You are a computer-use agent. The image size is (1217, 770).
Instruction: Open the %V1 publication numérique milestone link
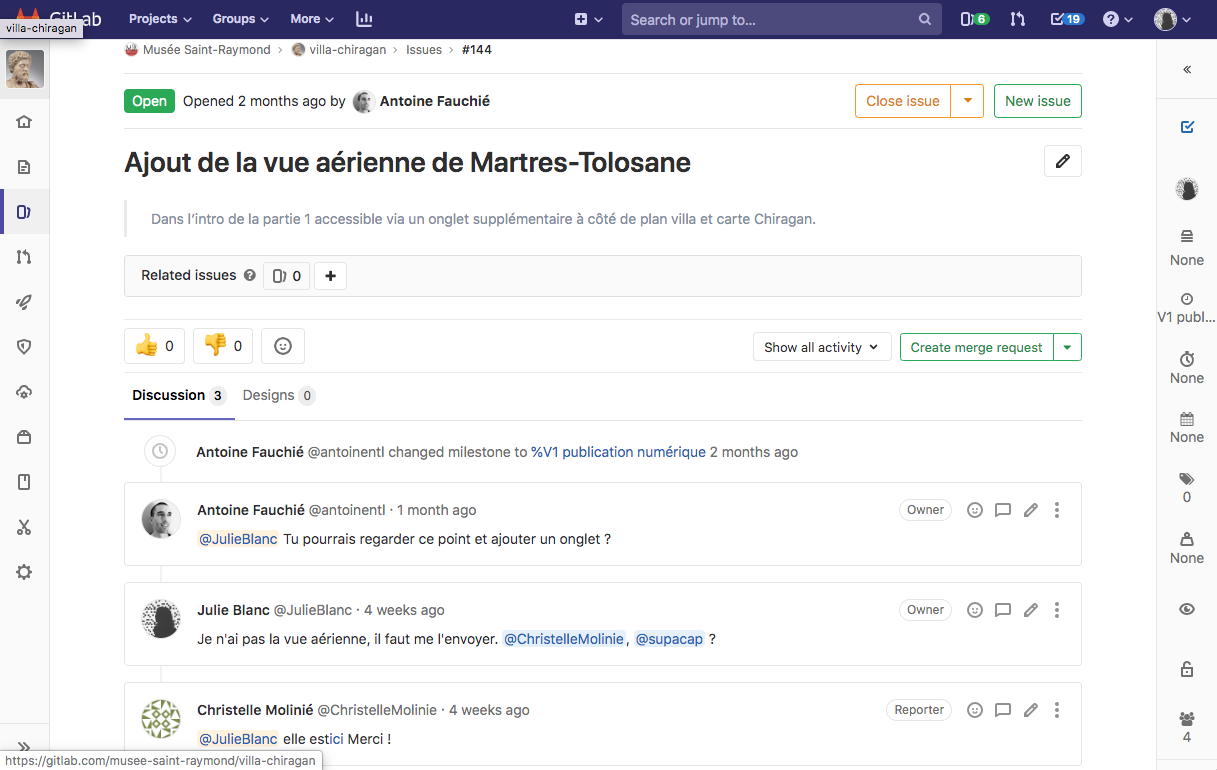tap(618, 452)
